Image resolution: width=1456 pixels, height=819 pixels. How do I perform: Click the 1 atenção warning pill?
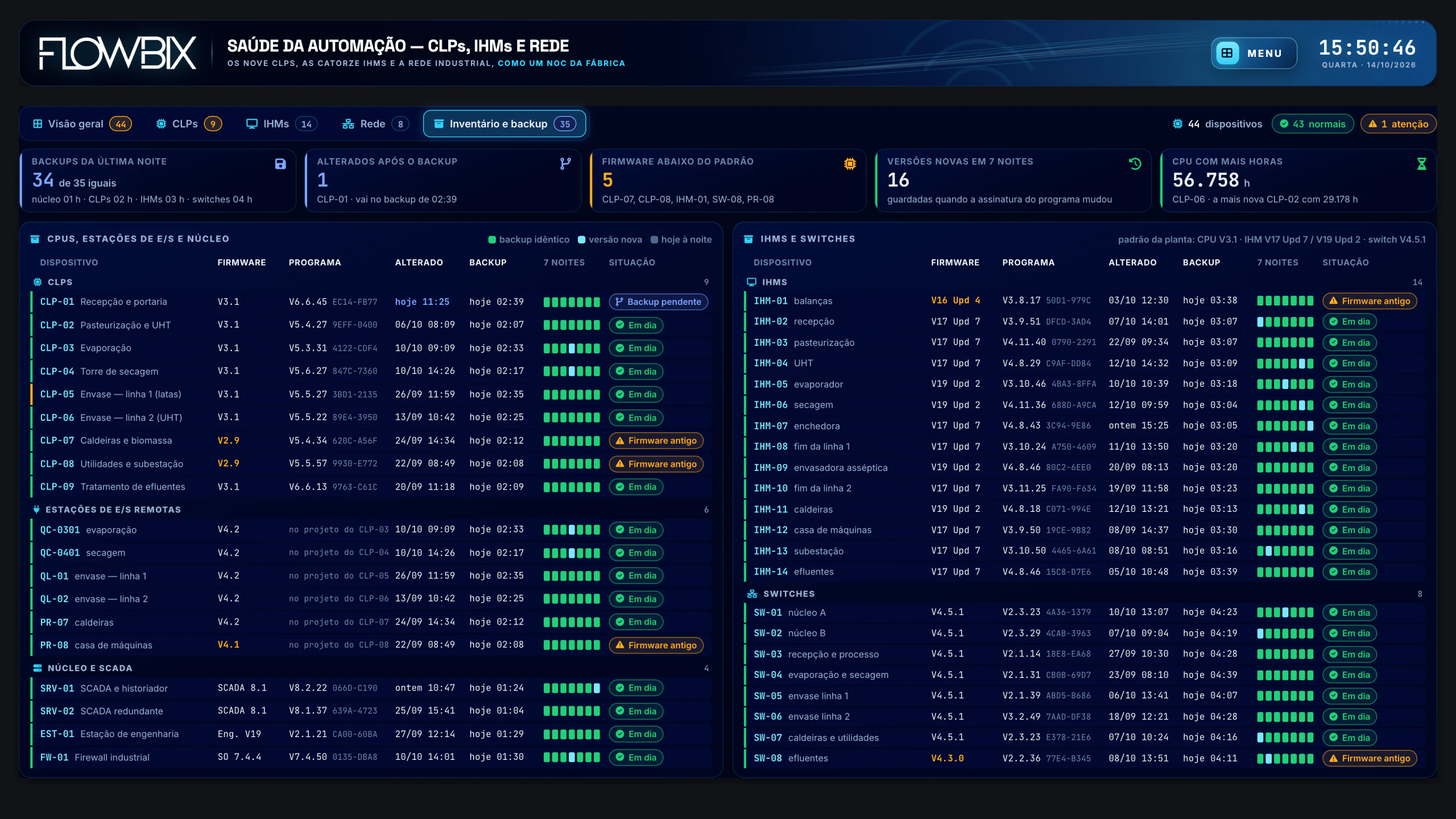[x=1398, y=124]
